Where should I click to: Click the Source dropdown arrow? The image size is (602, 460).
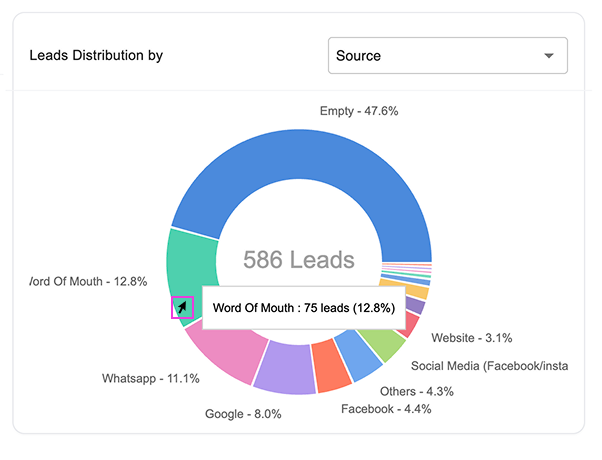pos(548,56)
